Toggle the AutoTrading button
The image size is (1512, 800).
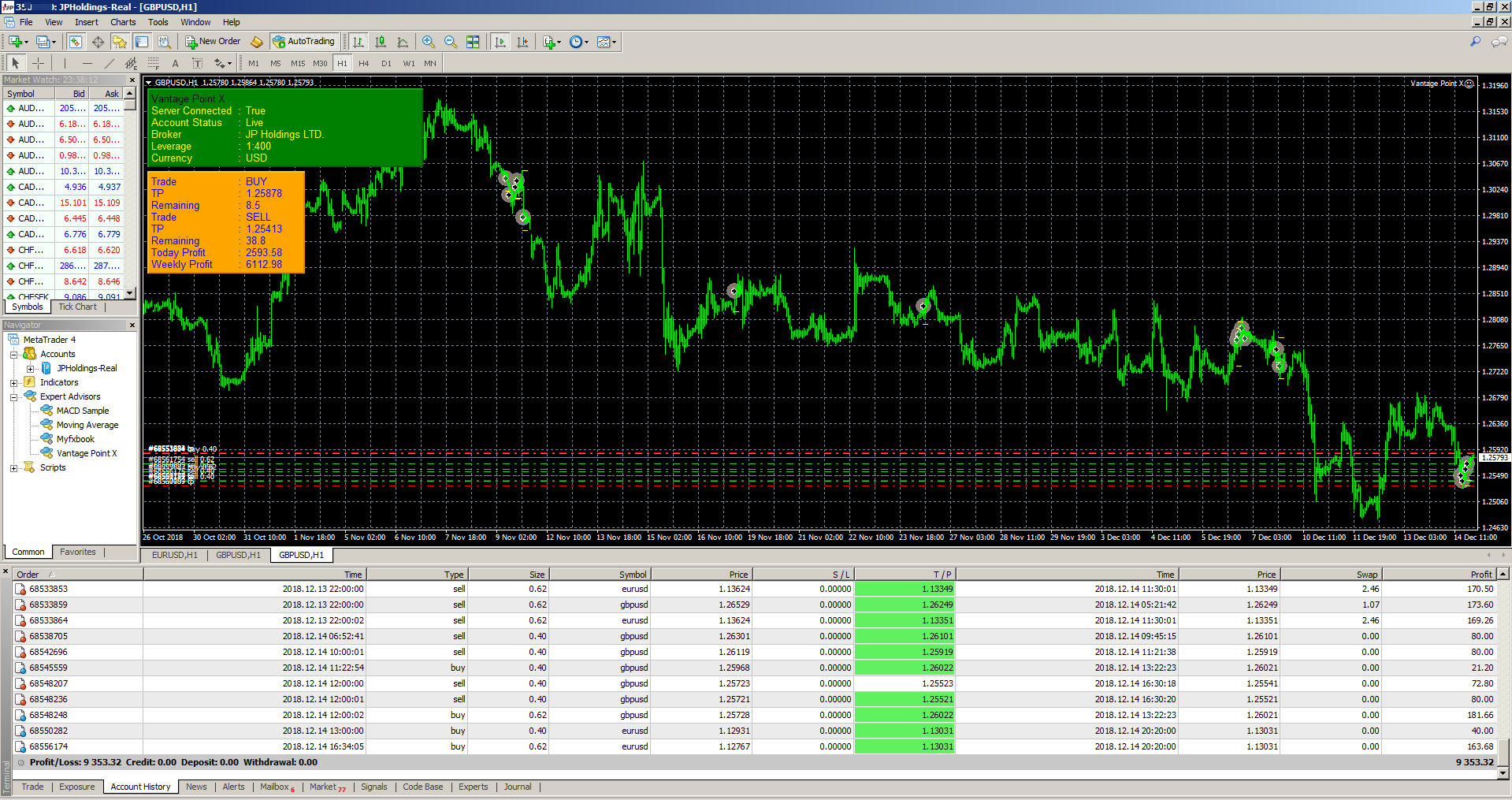304,42
